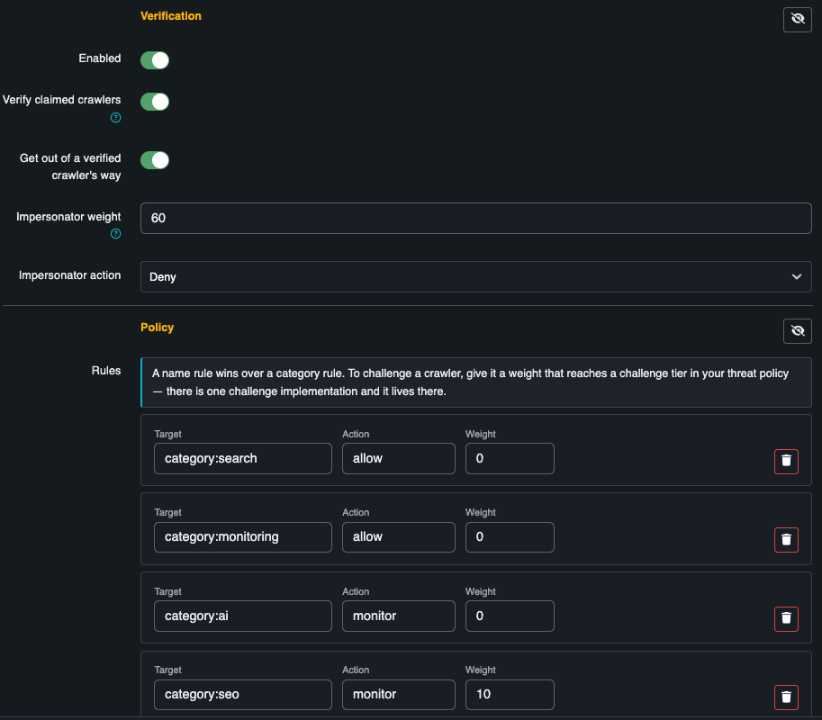Open help icon under Impersonator weight
This screenshot has height=720, width=822.
(x=115, y=234)
